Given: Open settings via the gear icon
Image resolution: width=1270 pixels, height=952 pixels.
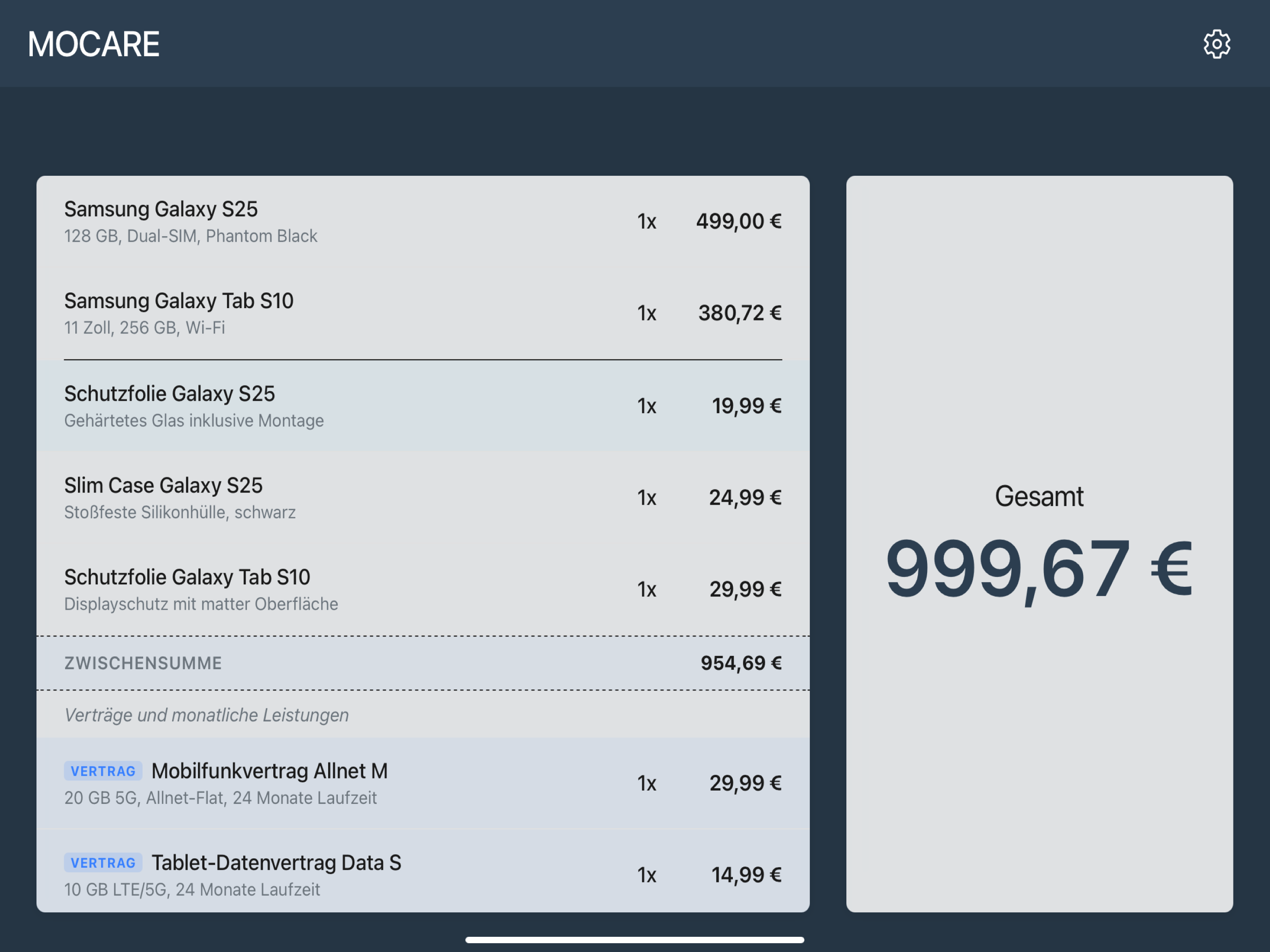Looking at the screenshot, I should click(x=1216, y=44).
